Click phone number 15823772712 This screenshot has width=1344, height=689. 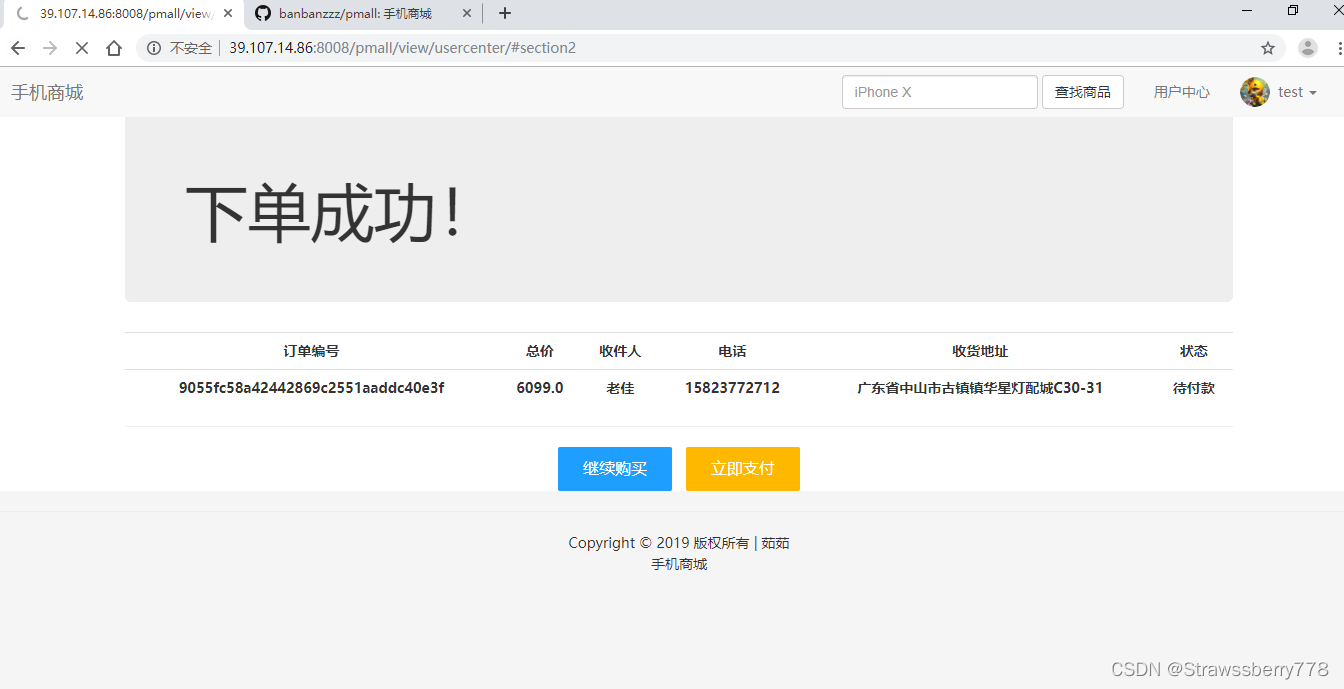[x=732, y=388]
